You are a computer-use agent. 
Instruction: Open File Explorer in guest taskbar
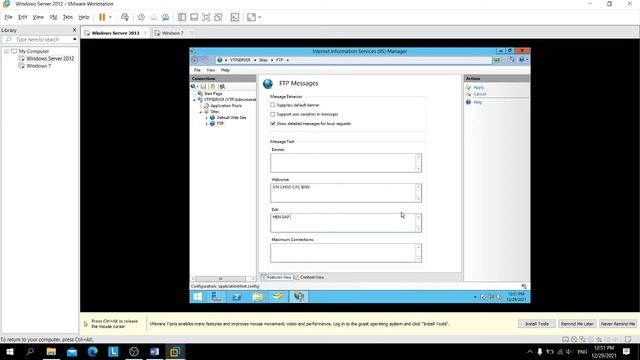pos(258,297)
